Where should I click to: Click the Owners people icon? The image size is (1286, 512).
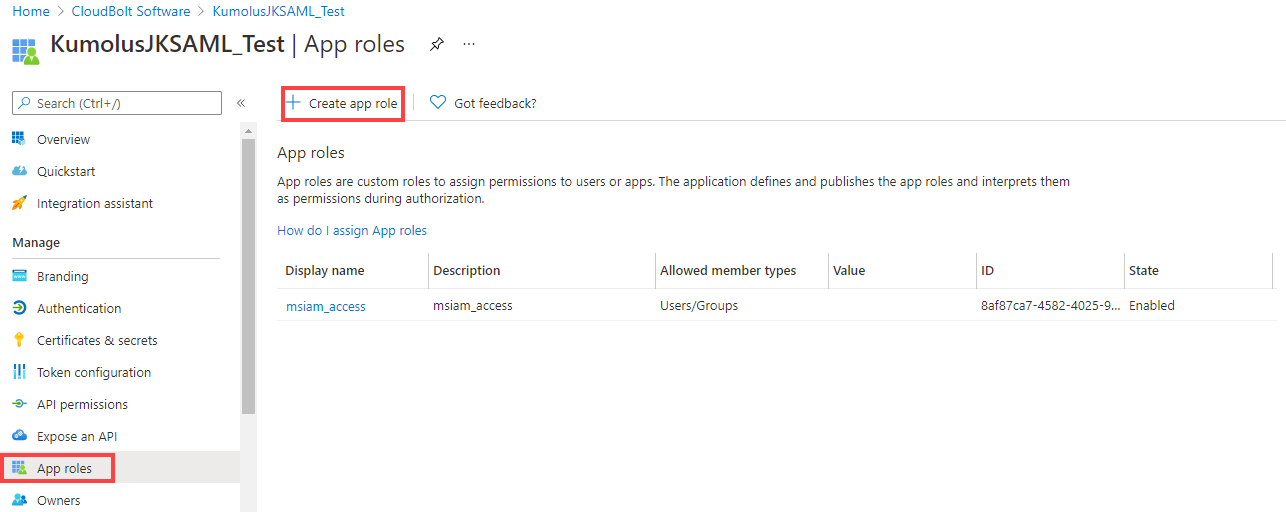[x=19, y=500]
